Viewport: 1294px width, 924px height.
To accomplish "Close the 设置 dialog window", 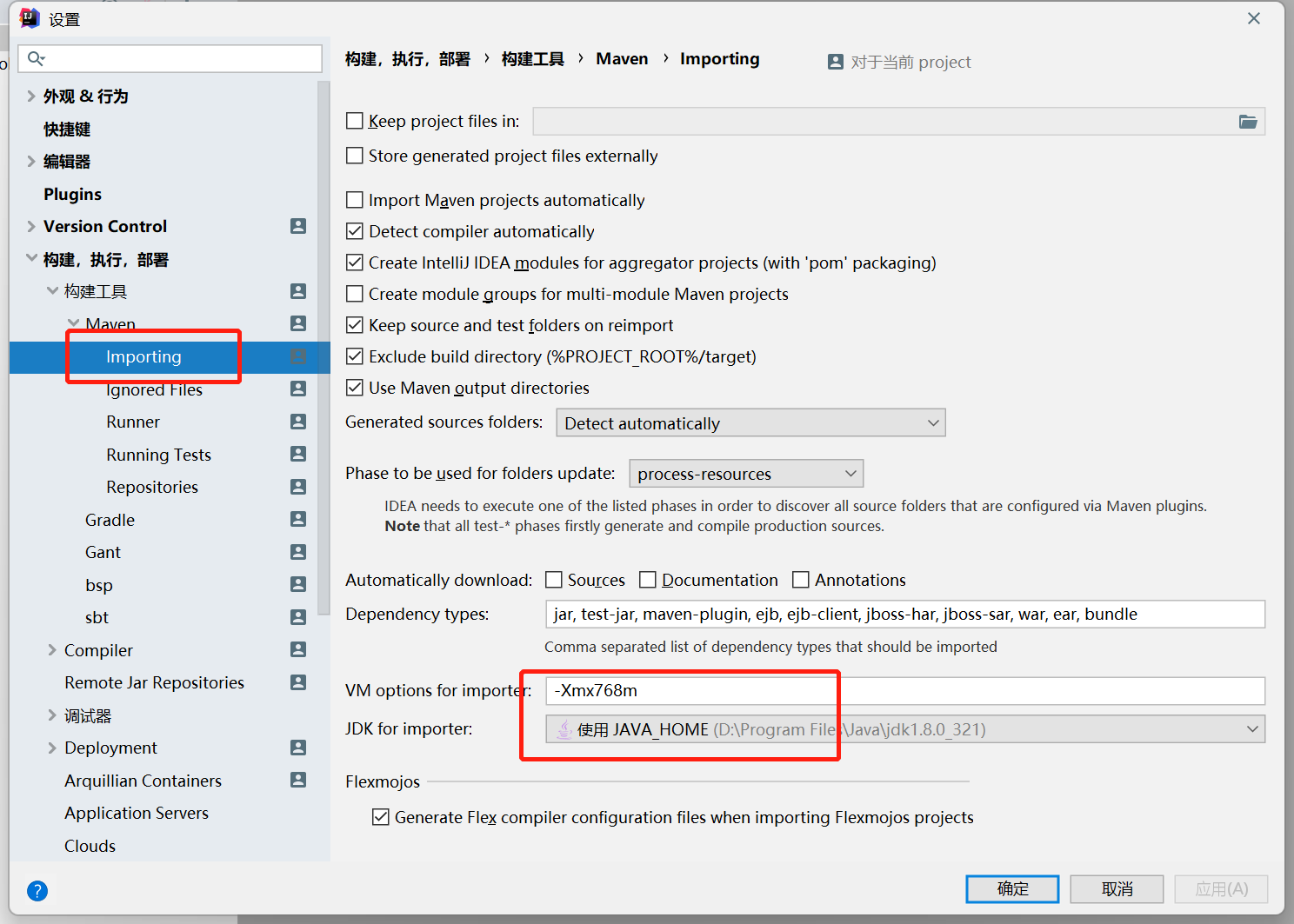I will 1254,18.
